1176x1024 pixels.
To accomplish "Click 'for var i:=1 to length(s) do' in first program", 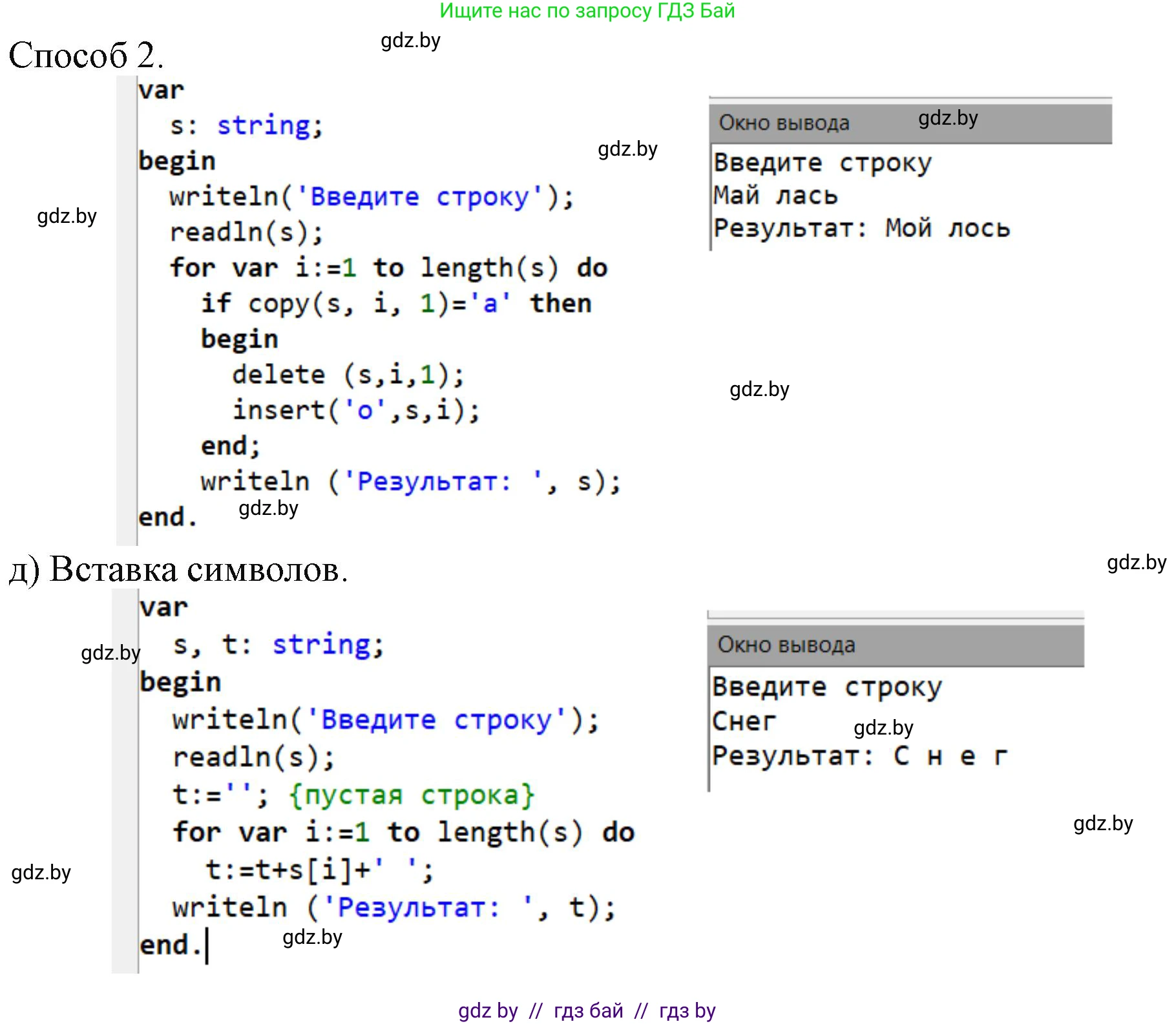I will (x=388, y=268).
